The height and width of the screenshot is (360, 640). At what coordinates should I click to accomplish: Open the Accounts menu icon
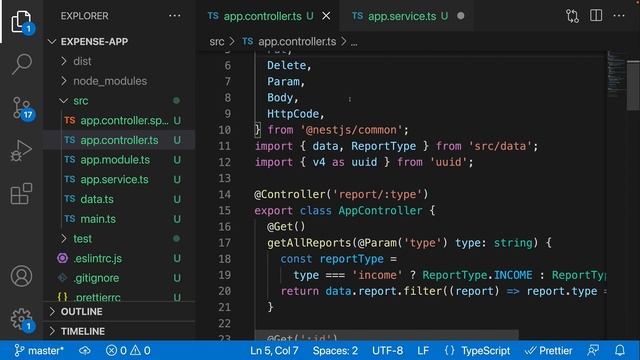pos(21,276)
